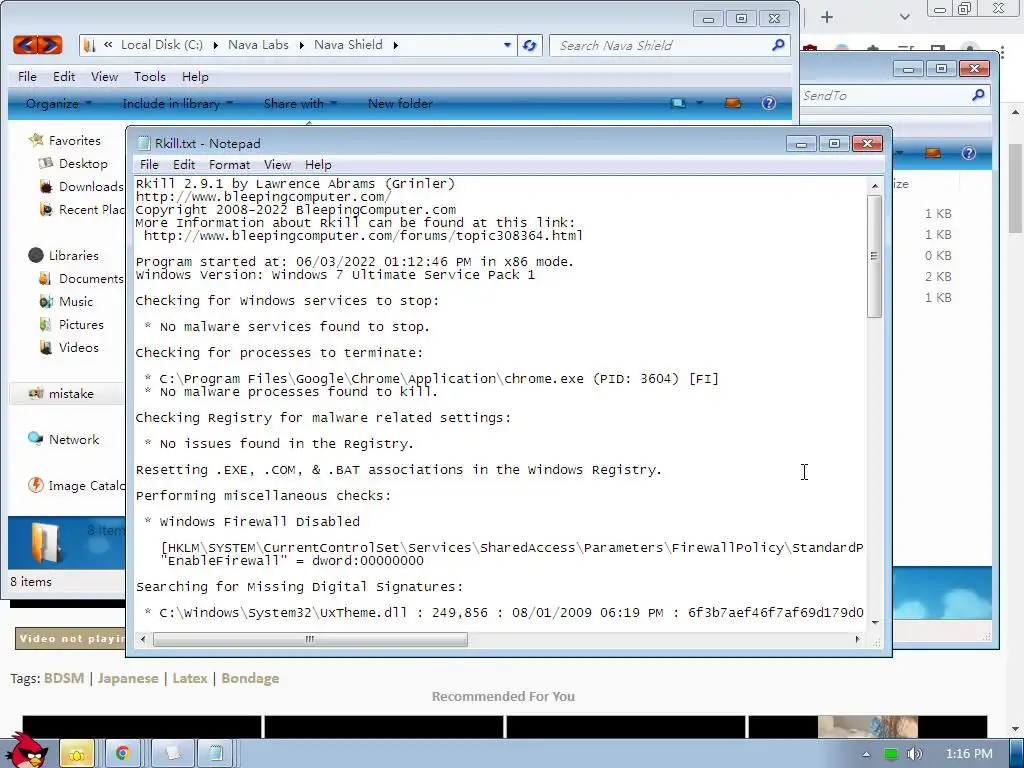
Task: Open Include in library dropdown
Action: pos(177,103)
